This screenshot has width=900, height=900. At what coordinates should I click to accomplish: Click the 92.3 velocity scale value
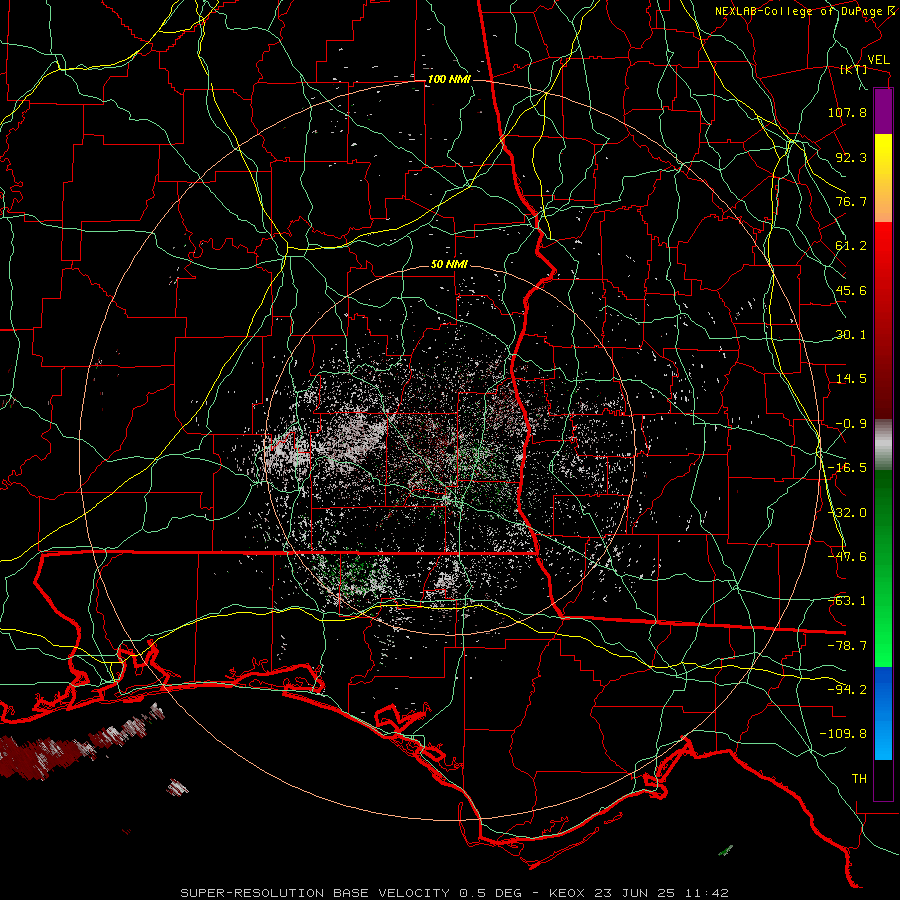[851, 157]
